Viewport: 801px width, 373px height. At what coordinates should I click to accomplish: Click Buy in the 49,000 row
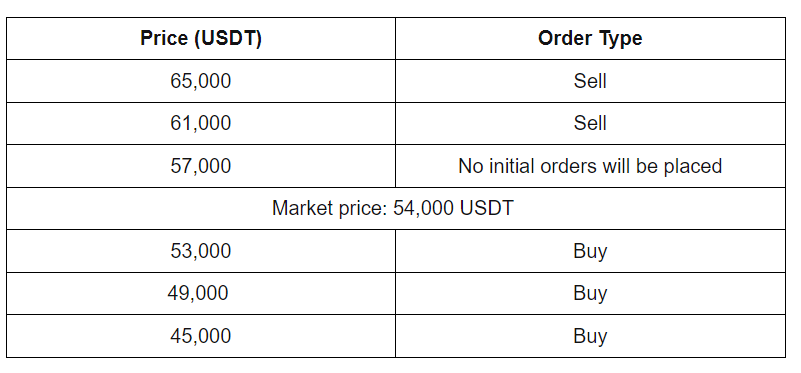click(590, 294)
